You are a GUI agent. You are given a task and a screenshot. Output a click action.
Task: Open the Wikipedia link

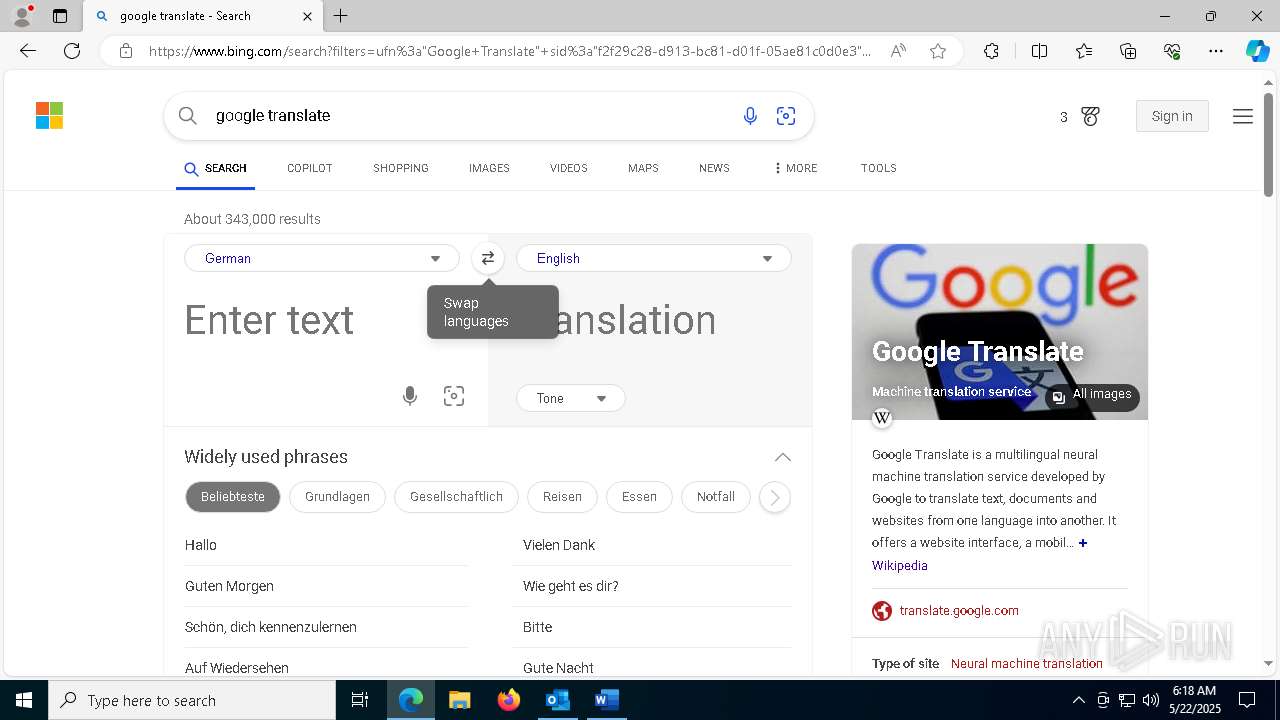point(900,566)
